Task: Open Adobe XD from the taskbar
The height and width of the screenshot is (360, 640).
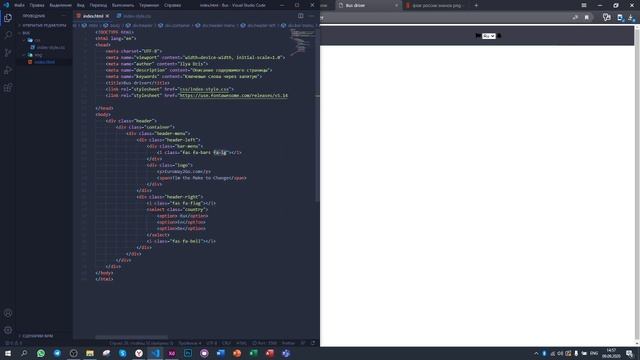Action: coord(171,353)
